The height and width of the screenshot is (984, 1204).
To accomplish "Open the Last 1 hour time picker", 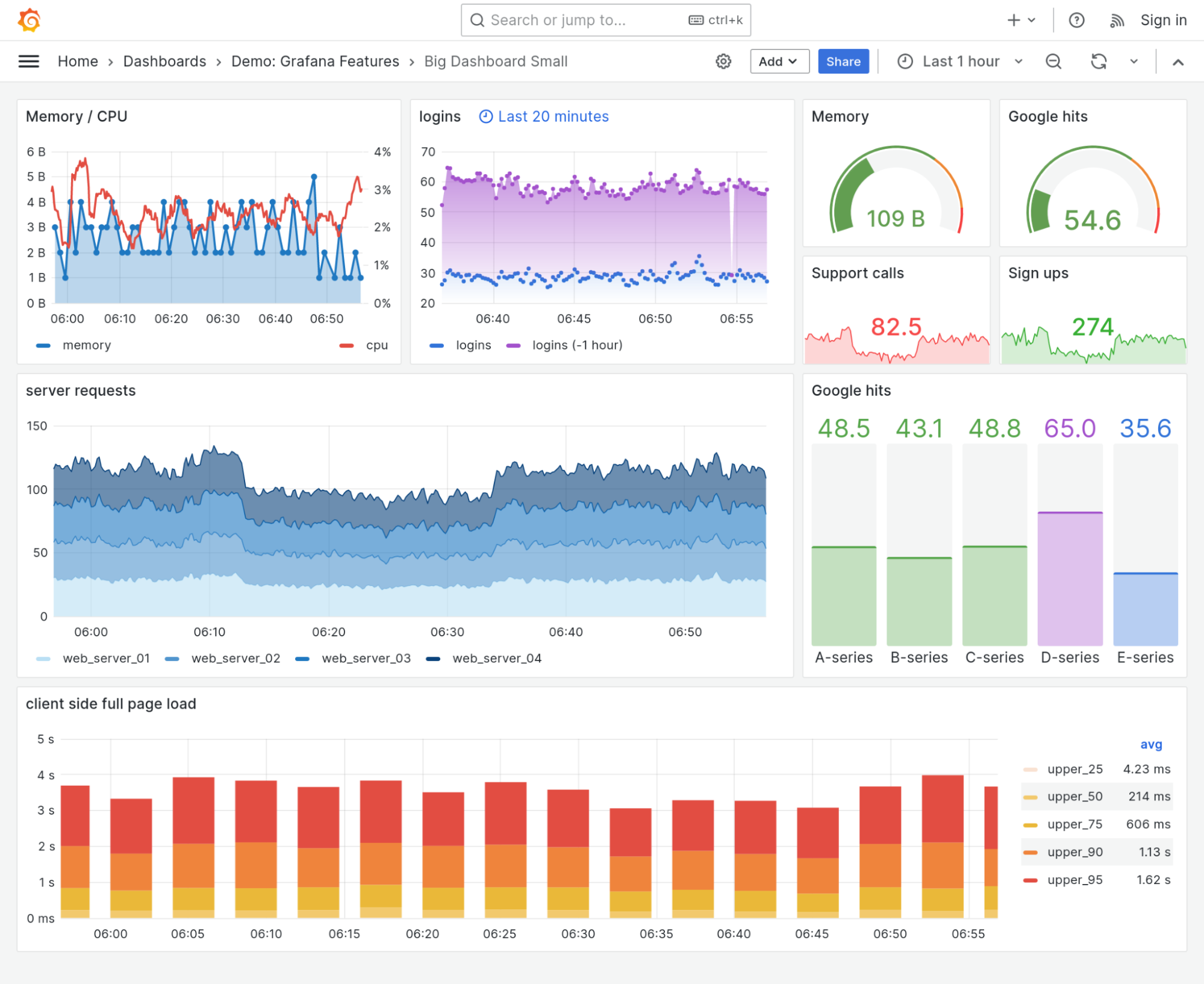I will pyautogui.click(x=960, y=61).
